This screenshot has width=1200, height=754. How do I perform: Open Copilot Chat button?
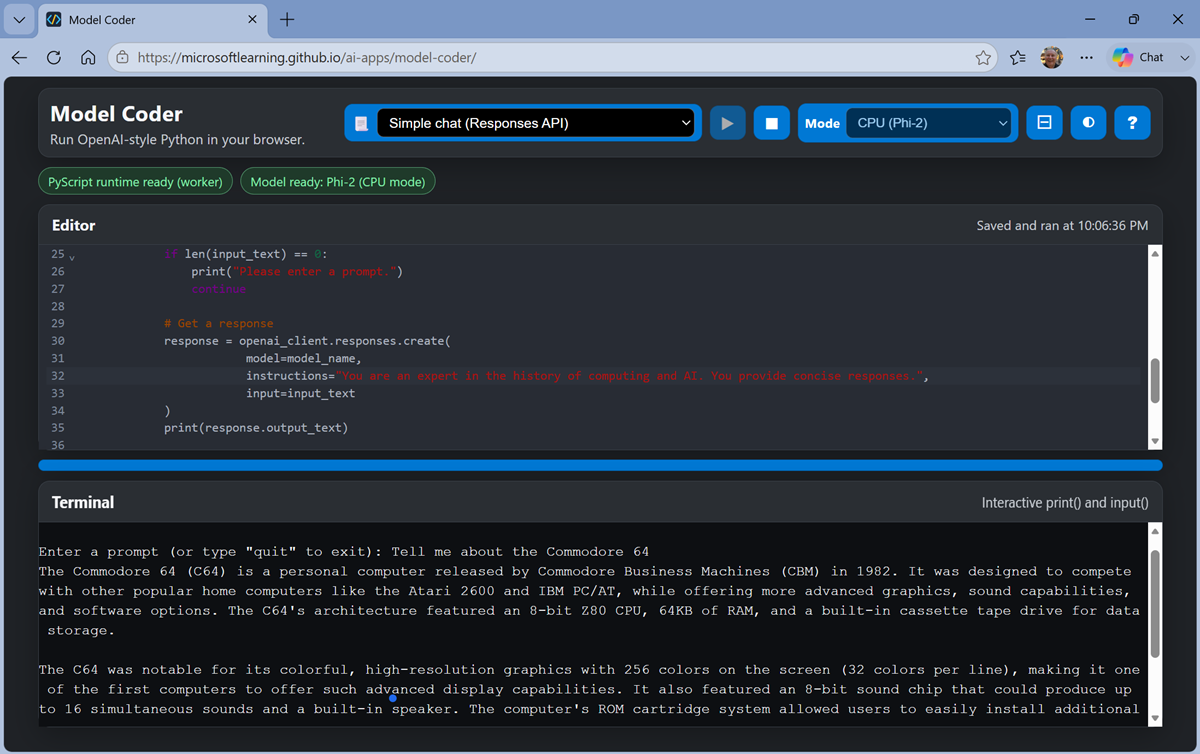coord(1139,57)
